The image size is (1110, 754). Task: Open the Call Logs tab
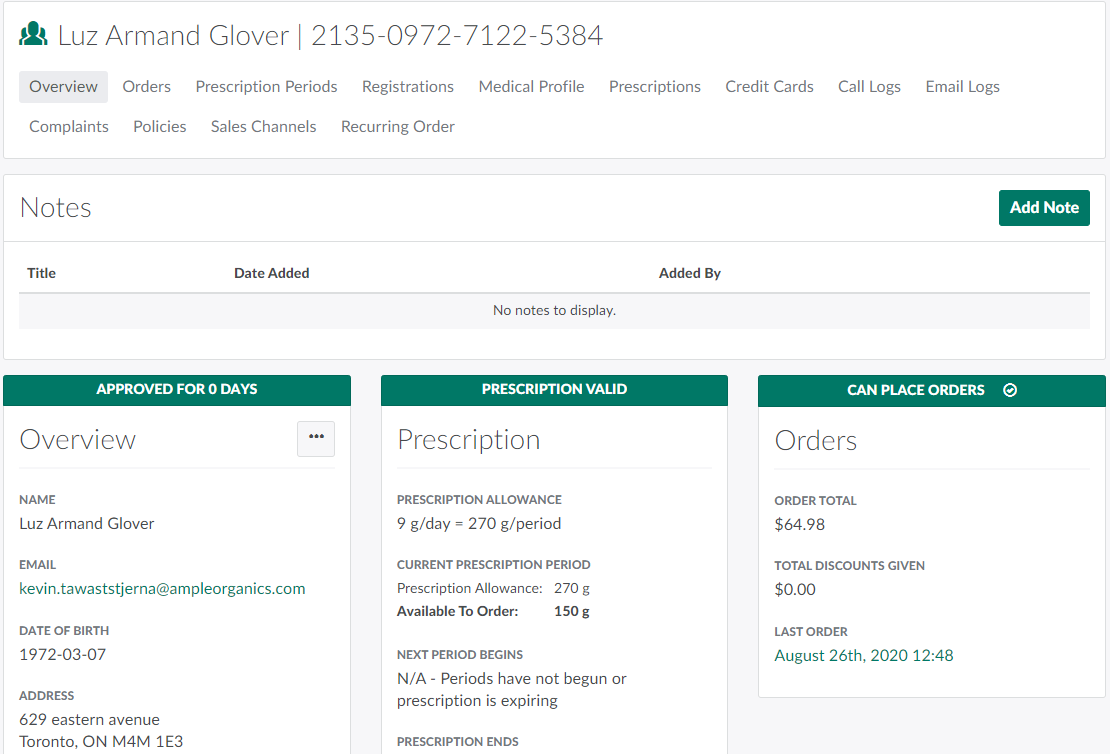click(869, 87)
